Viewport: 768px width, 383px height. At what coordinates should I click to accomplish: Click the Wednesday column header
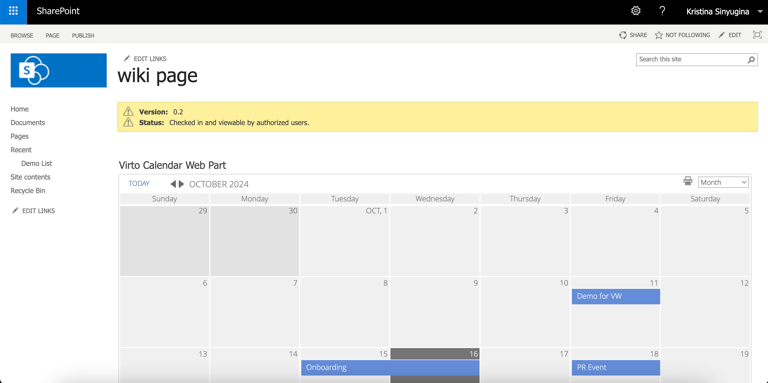(x=435, y=199)
